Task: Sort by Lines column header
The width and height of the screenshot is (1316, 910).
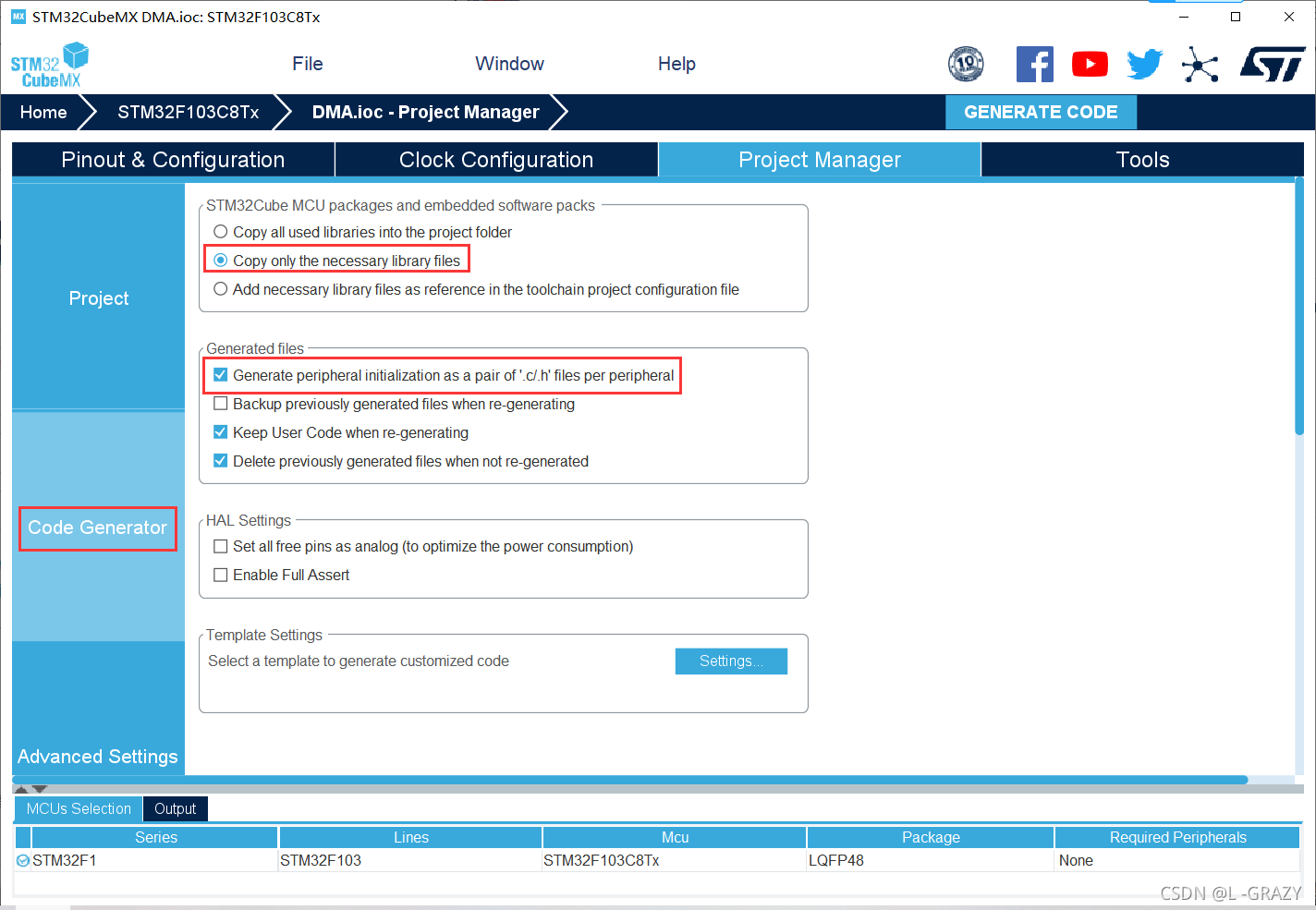Action: (x=410, y=837)
